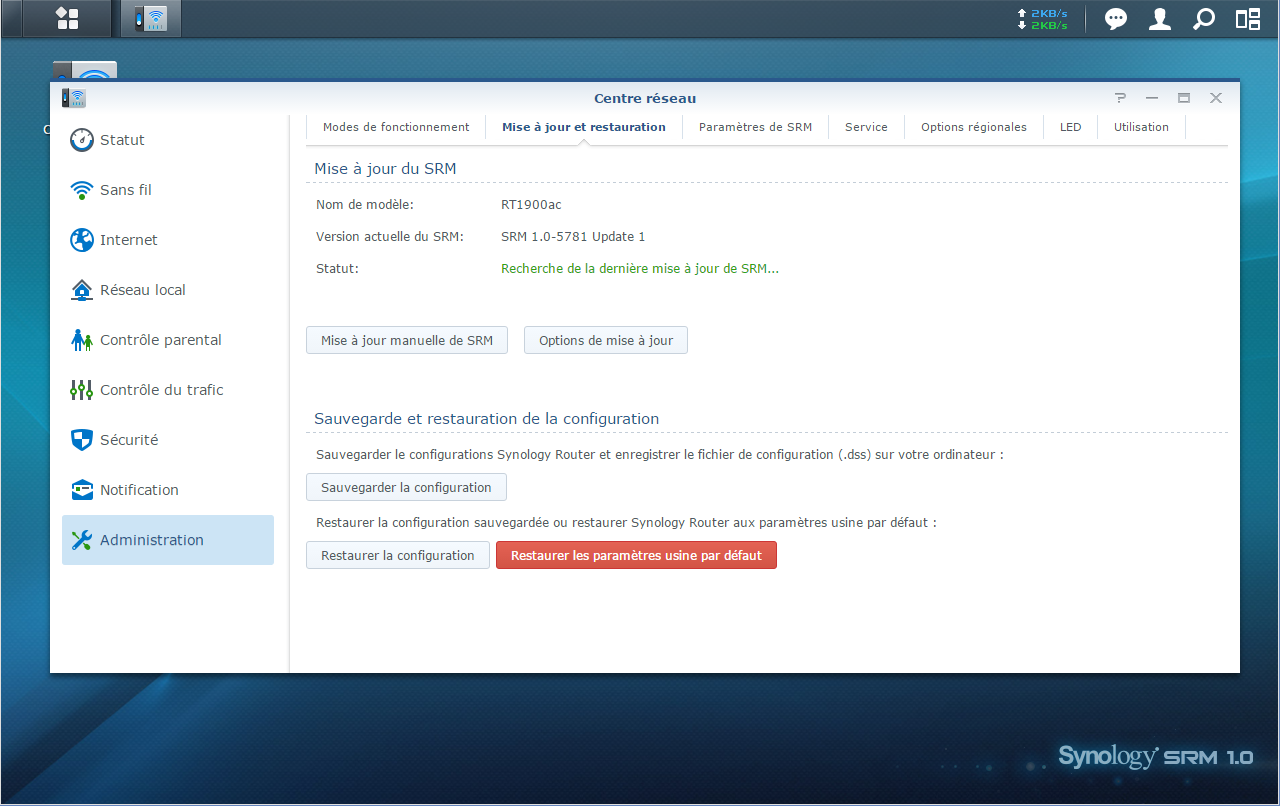Close the Centre réseau window

point(1216,98)
